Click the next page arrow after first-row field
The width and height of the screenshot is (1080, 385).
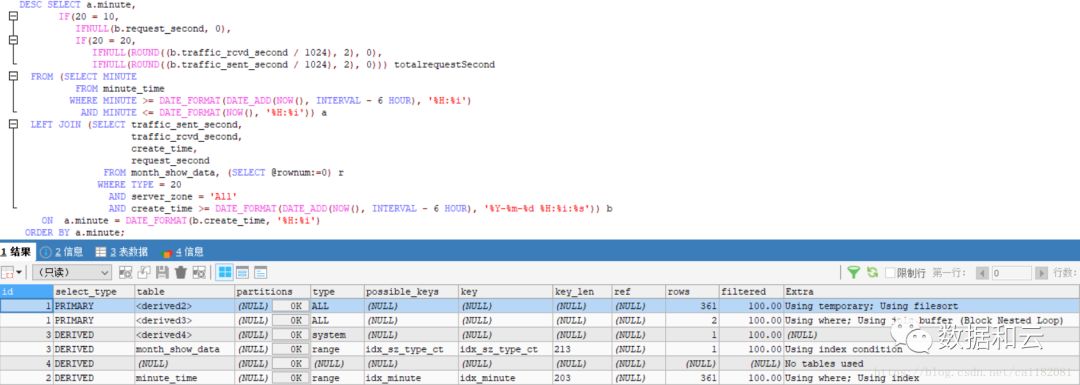tap(1042, 273)
